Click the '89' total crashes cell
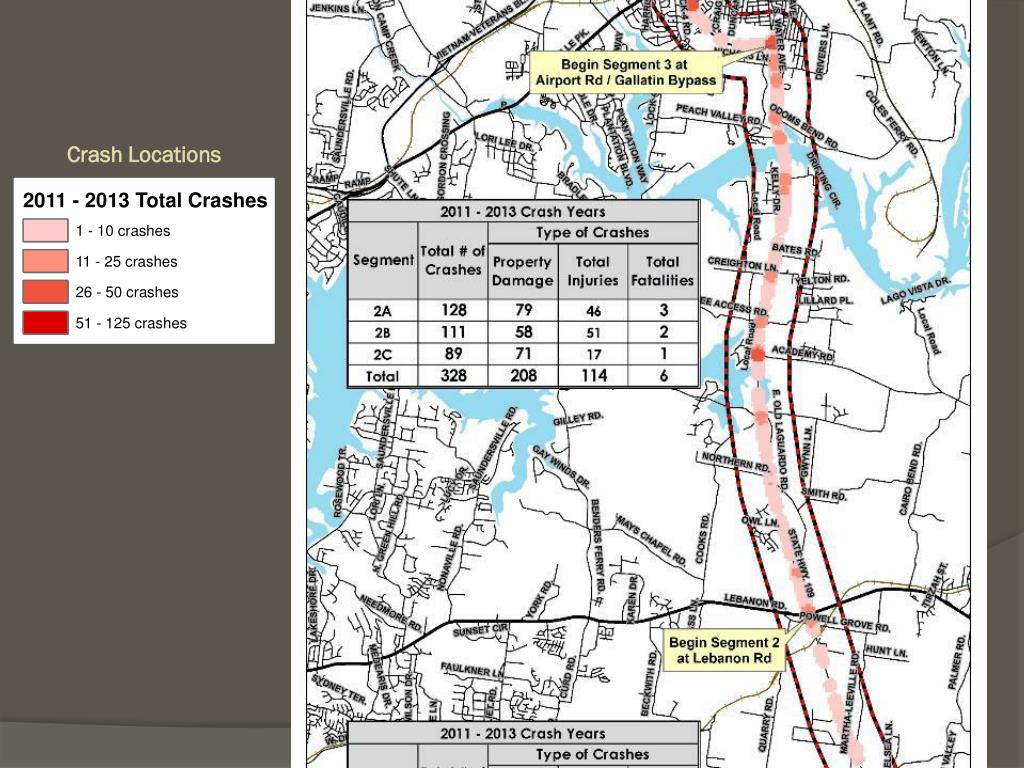Image resolution: width=1024 pixels, height=768 pixels. [x=453, y=354]
